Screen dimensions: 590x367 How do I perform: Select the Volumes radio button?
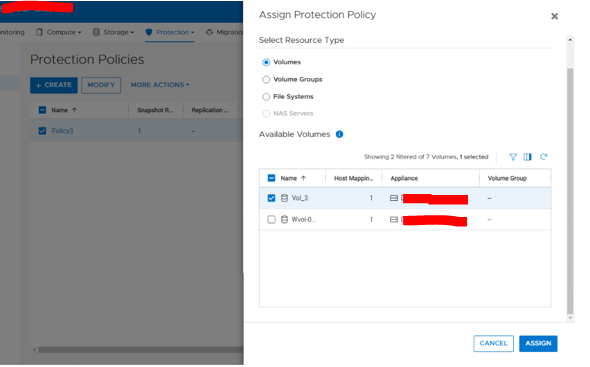pyautogui.click(x=266, y=62)
